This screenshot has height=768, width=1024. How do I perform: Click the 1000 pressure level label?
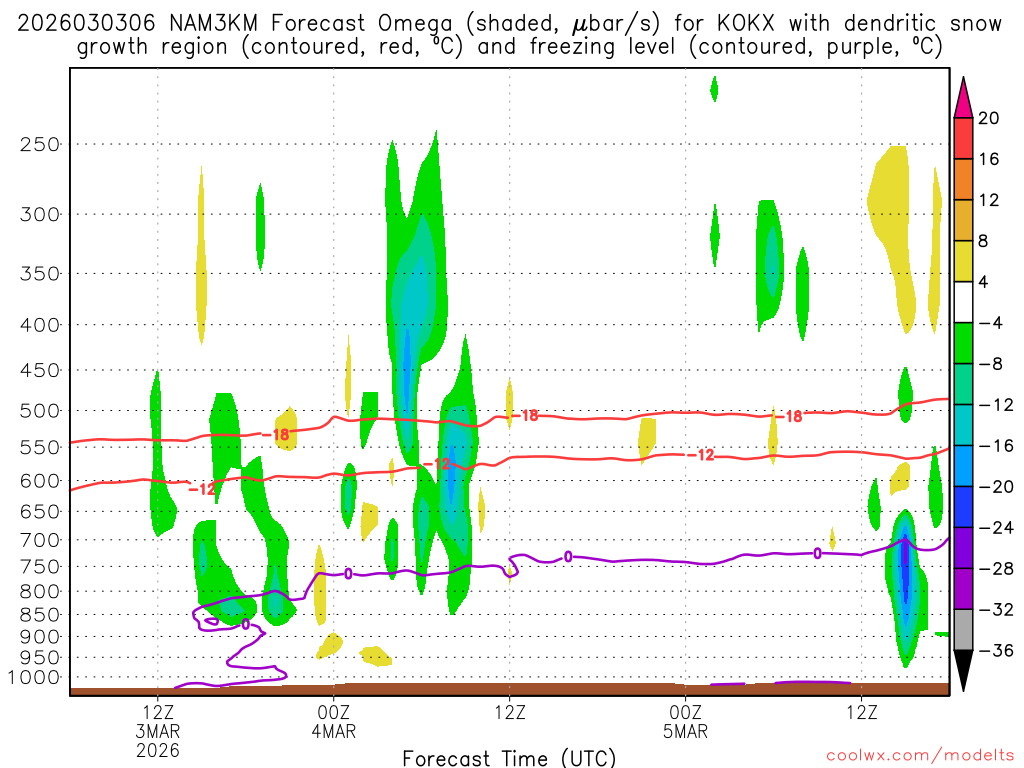pos(35,678)
